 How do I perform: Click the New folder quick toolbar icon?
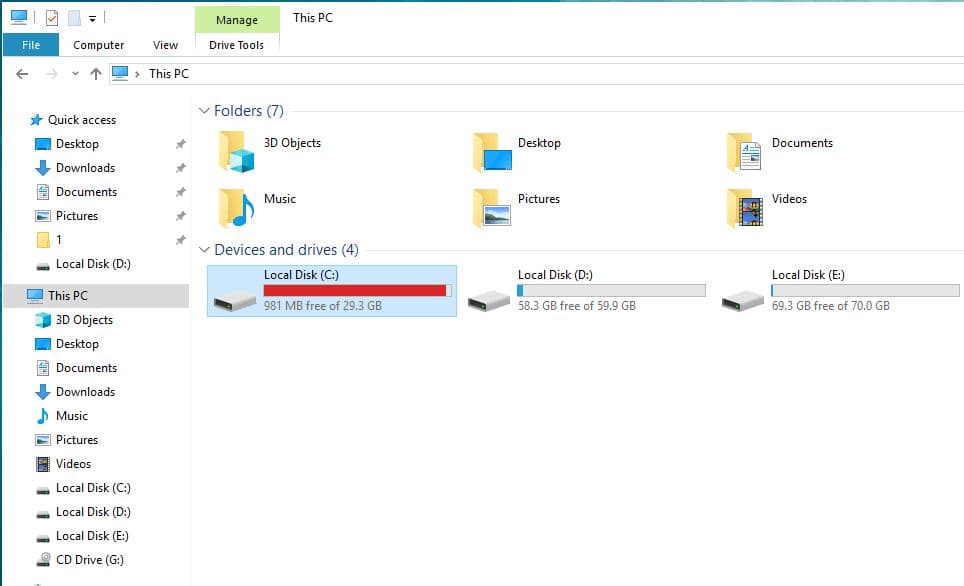tap(74, 18)
